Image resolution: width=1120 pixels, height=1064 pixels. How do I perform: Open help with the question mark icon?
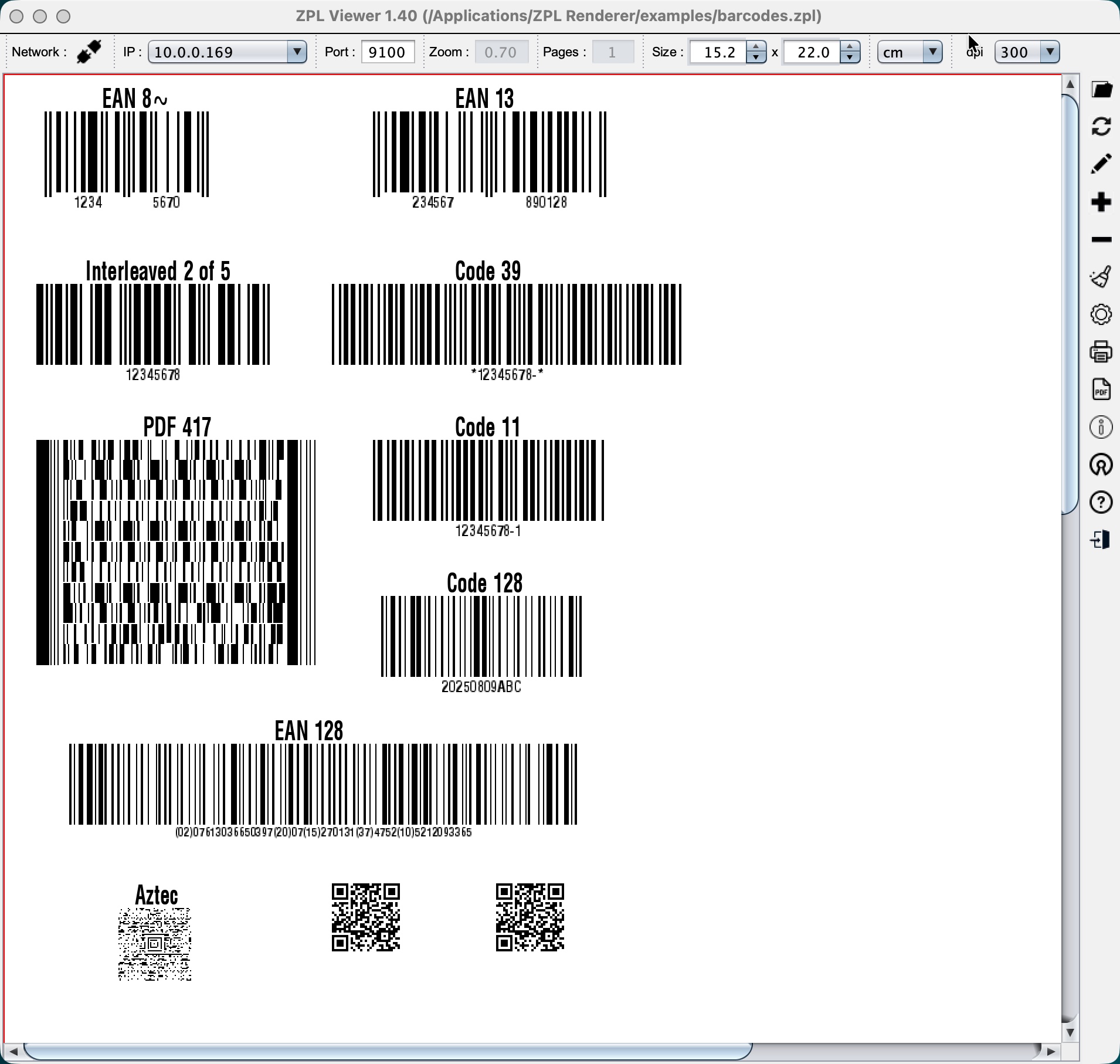1101,502
